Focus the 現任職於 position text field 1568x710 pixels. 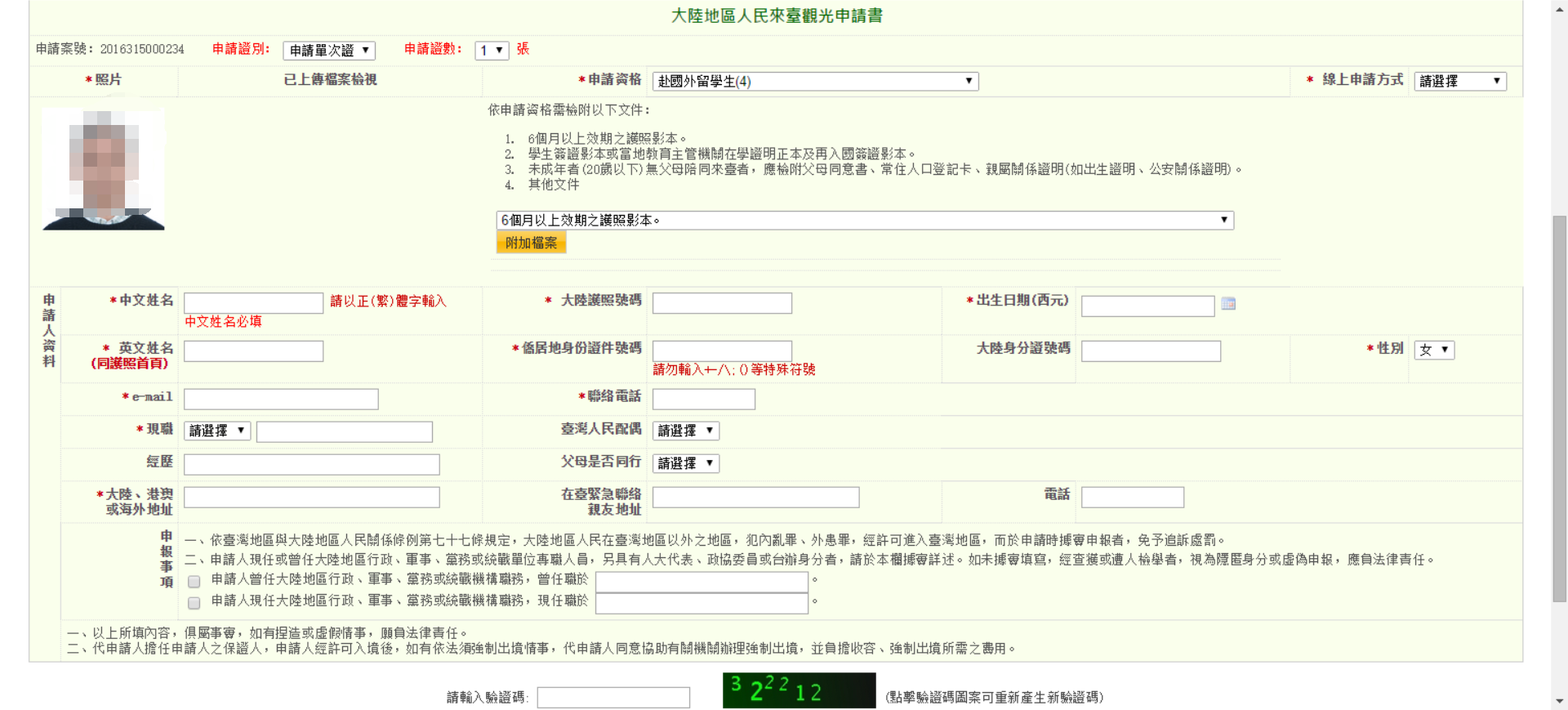pyautogui.click(x=702, y=603)
